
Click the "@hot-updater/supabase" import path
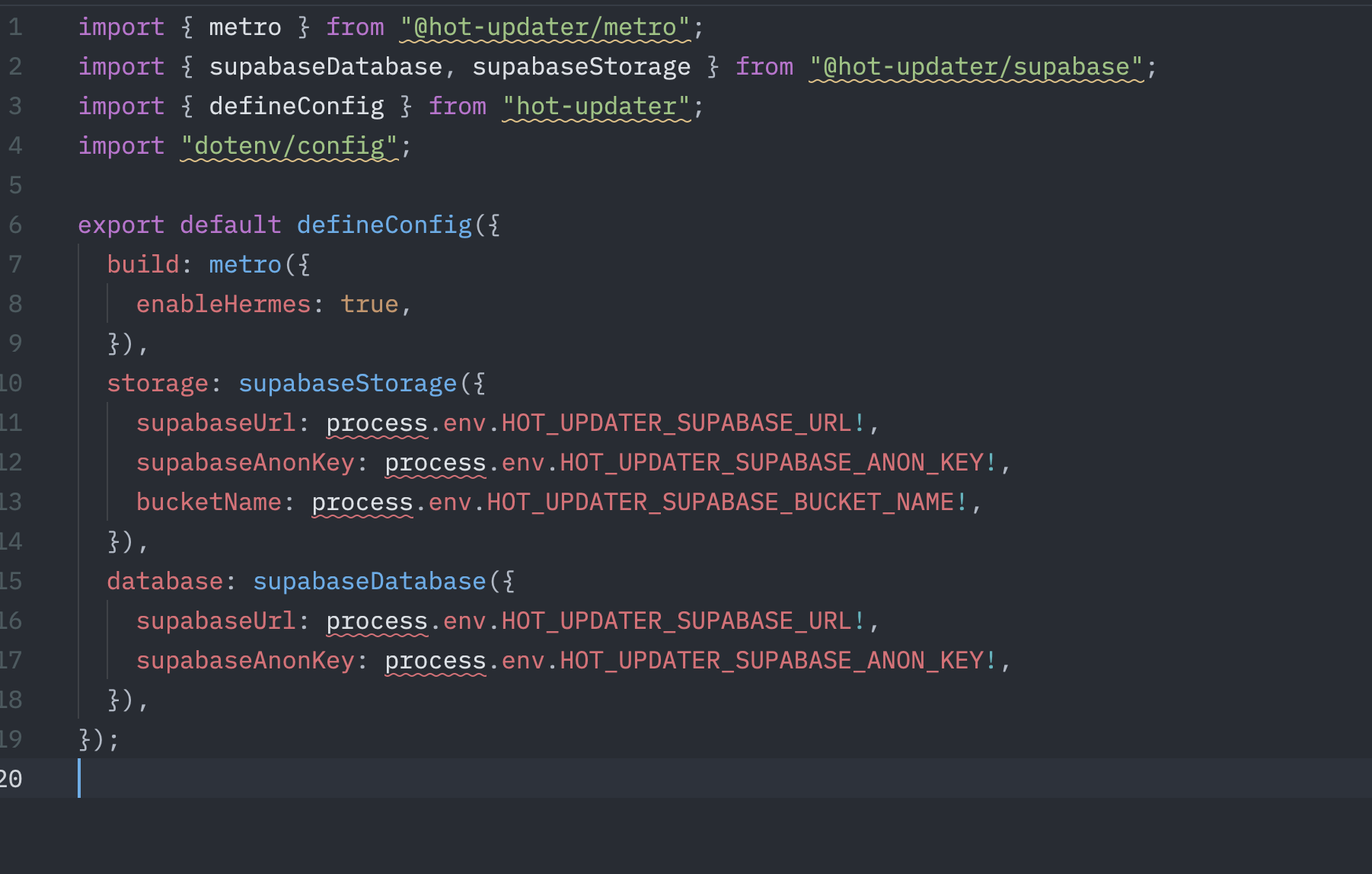[977, 67]
